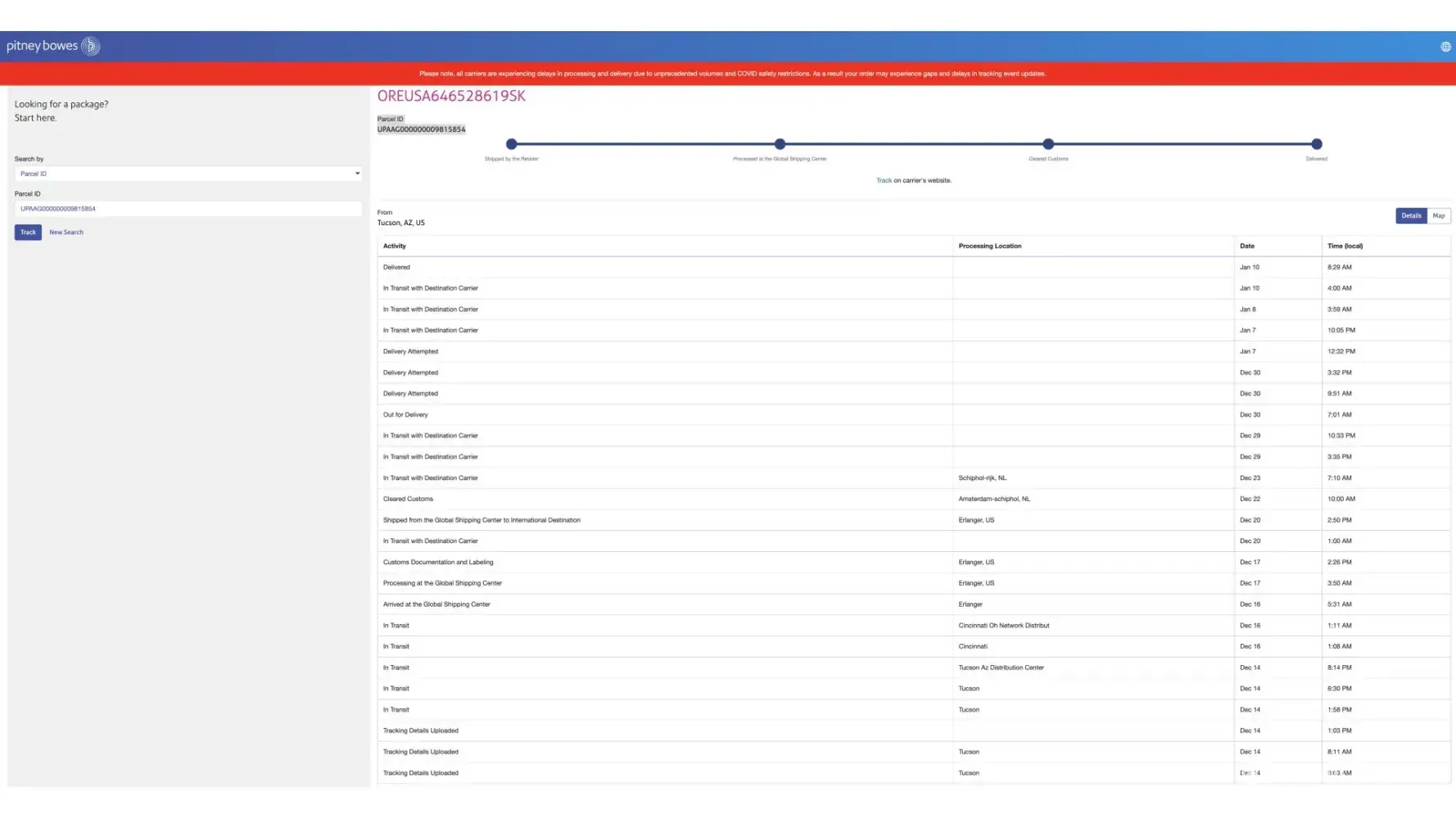Switch to the Details tab
The height and width of the screenshot is (819, 1456).
(x=1411, y=216)
